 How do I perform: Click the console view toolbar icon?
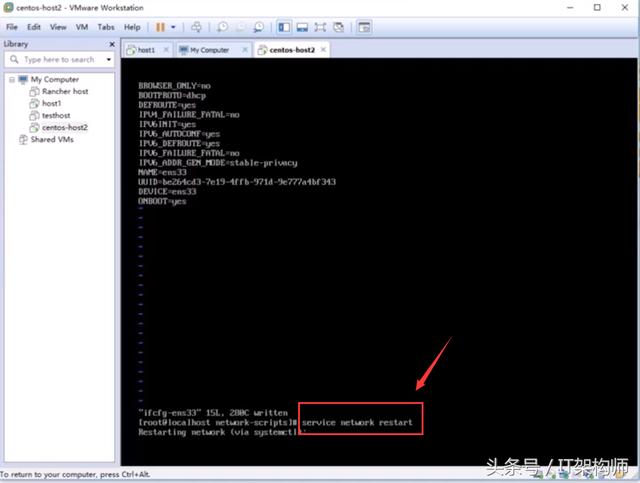tap(364, 27)
